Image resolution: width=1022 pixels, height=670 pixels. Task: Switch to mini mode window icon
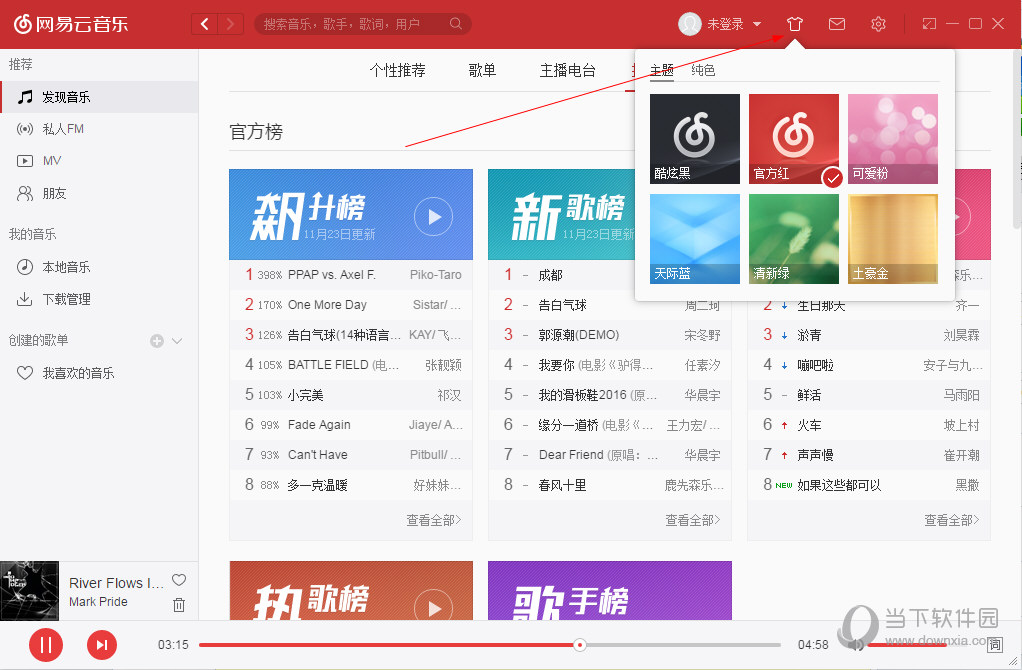[x=929, y=24]
